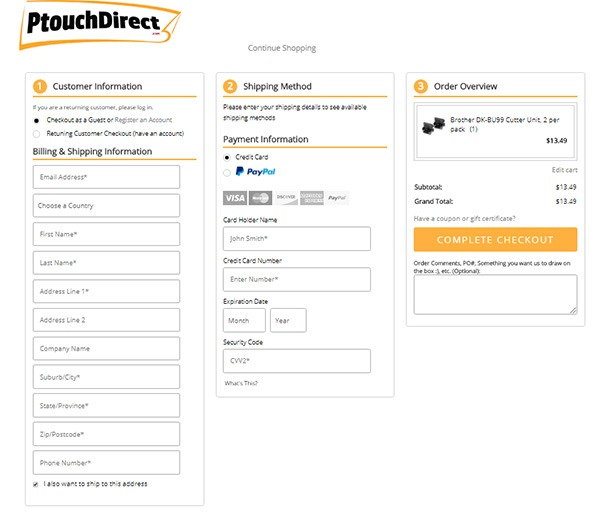Choose the PayPal payment radio button
Viewport: 600px width, 530px height.
(227, 172)
